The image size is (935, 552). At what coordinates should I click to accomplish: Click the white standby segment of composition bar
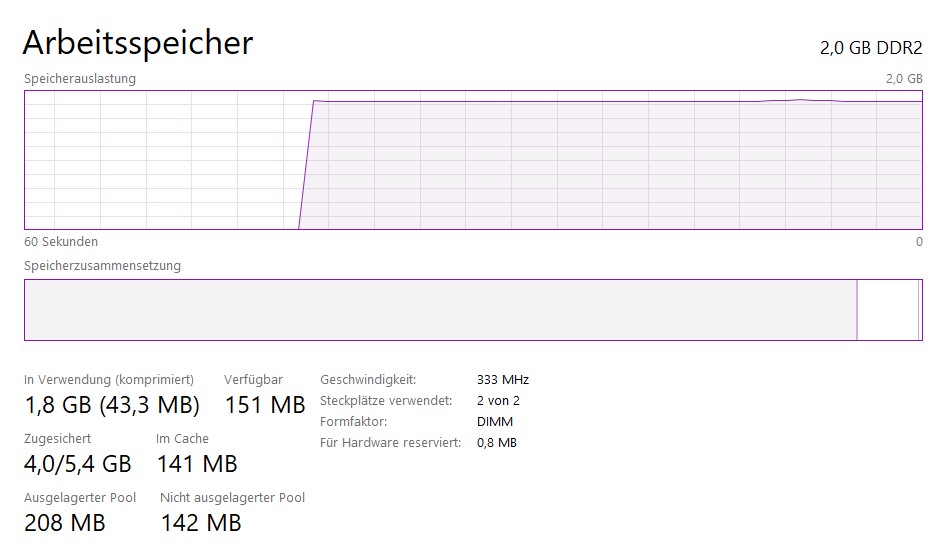pos(887,310)
